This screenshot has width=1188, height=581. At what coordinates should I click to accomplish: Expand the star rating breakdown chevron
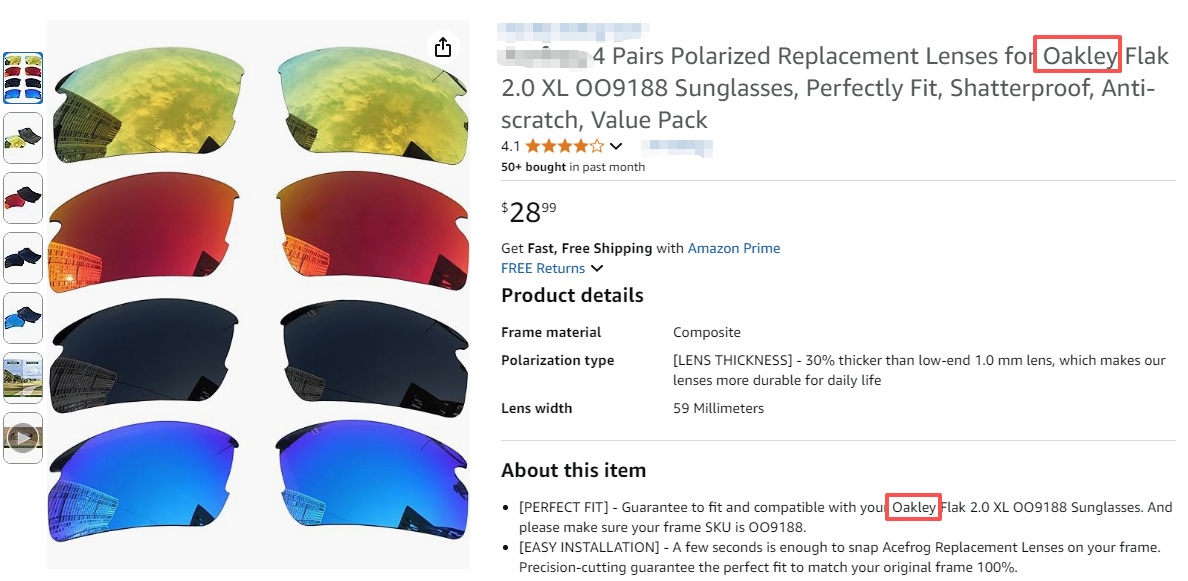[616, 147]
